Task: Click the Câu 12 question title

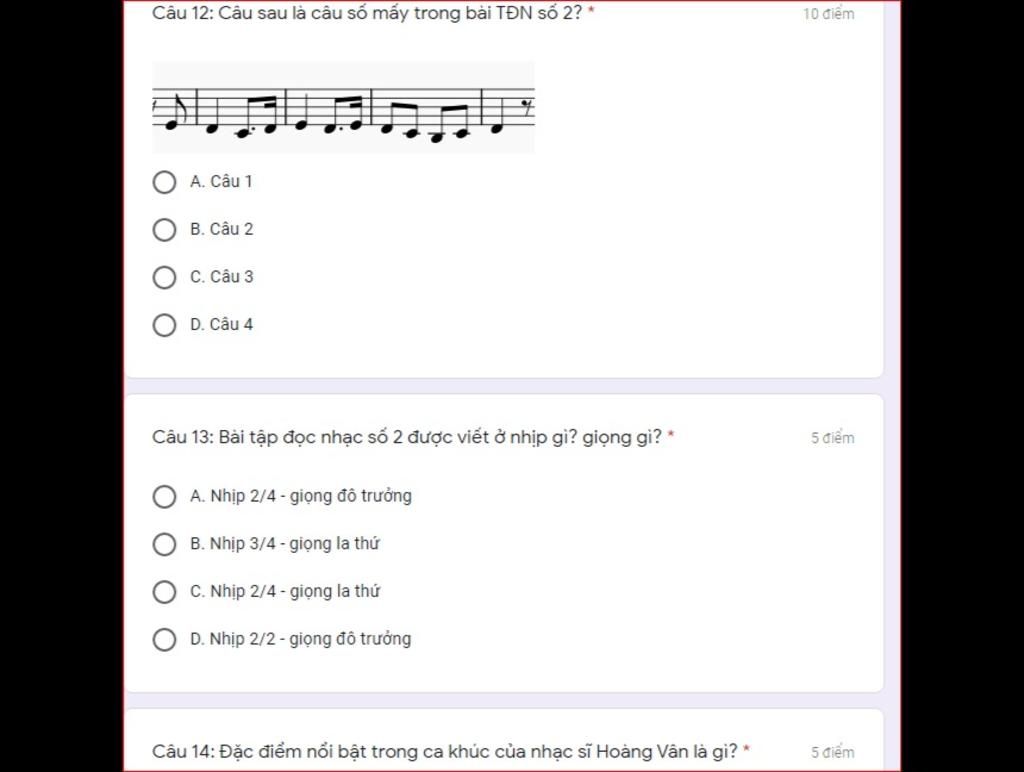Action: 373,13
